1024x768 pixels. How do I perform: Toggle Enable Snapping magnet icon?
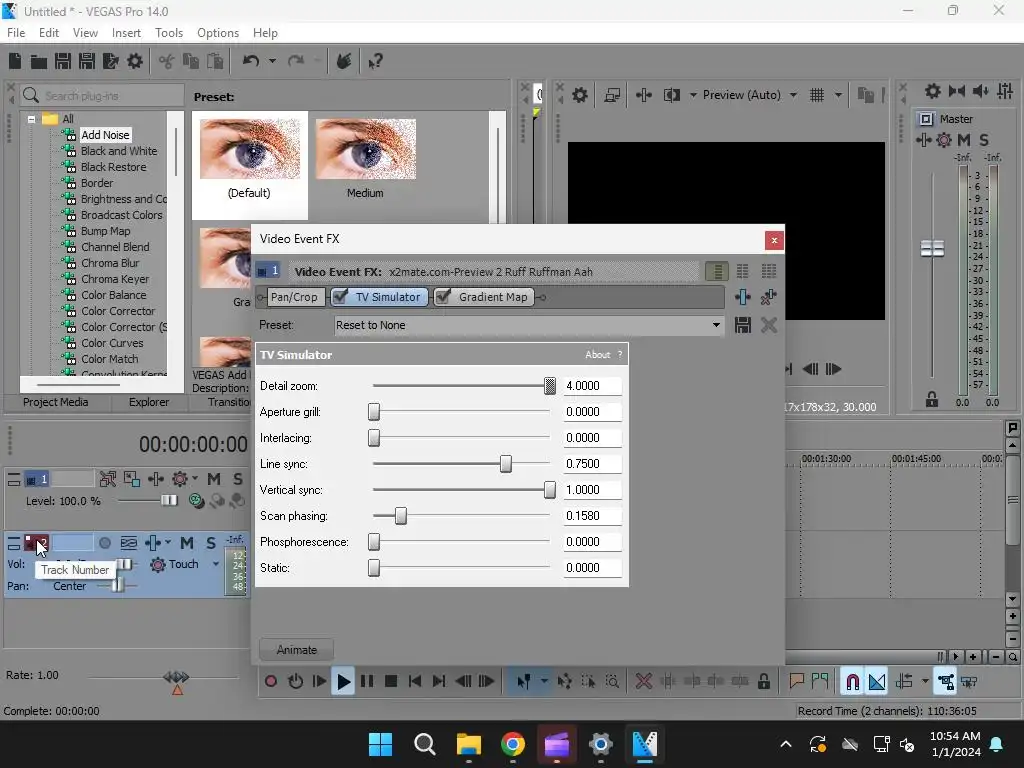(x=852, y=682)
